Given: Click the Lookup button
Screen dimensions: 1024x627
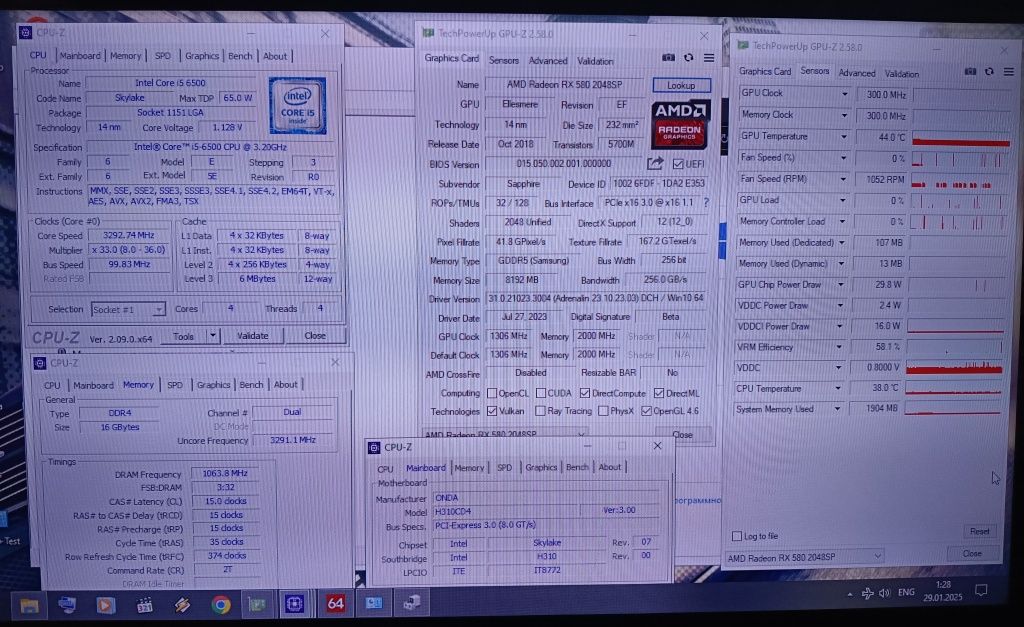Looking at the screenshot, I should [681, 86].
